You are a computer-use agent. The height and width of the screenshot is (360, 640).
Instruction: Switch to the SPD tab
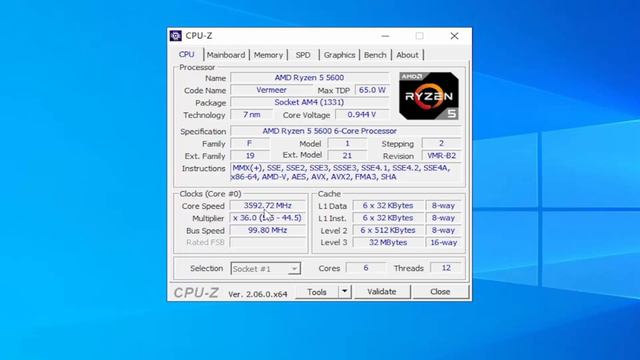[x=303, y=55]
